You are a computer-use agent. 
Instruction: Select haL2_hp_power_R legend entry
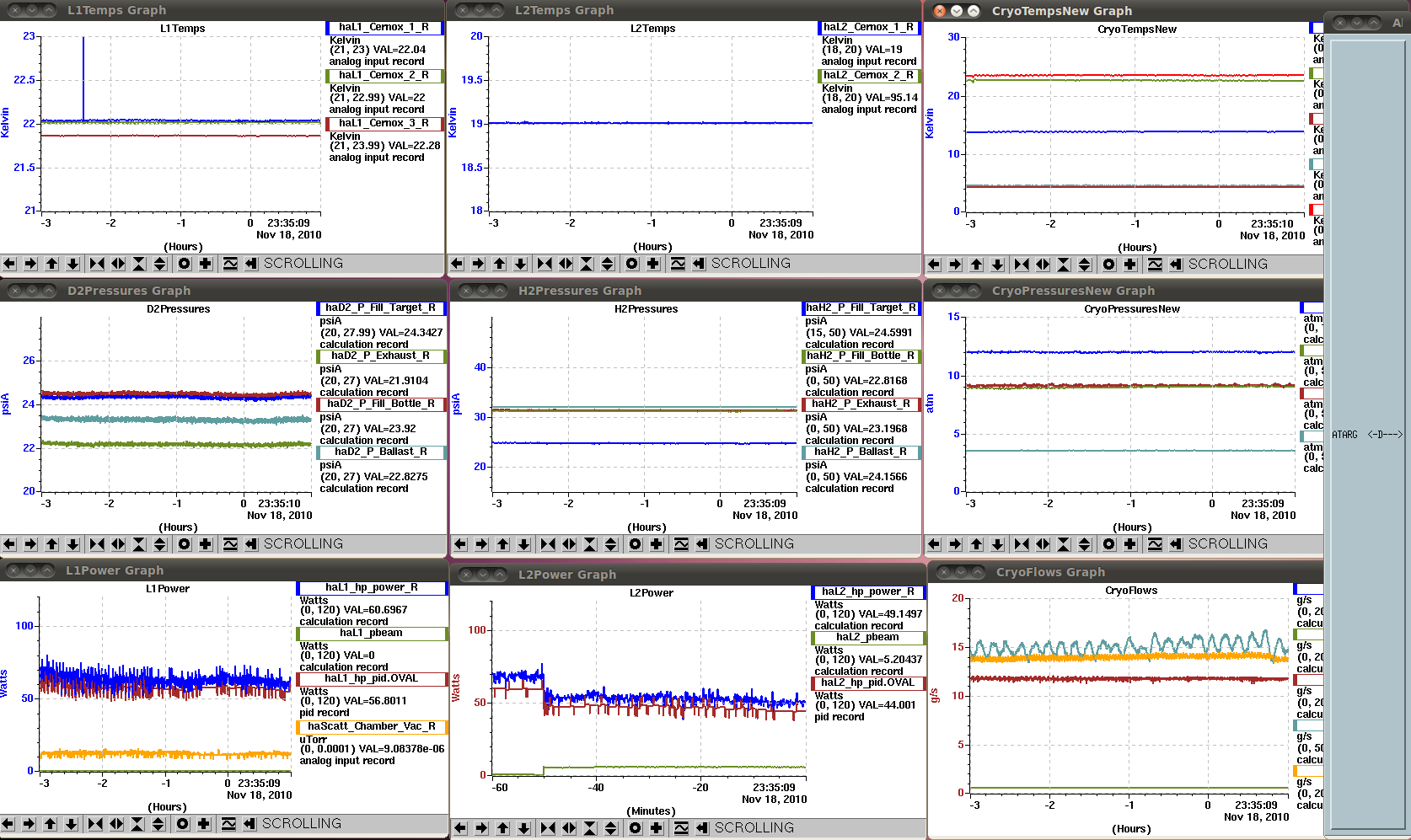(868, 591)
